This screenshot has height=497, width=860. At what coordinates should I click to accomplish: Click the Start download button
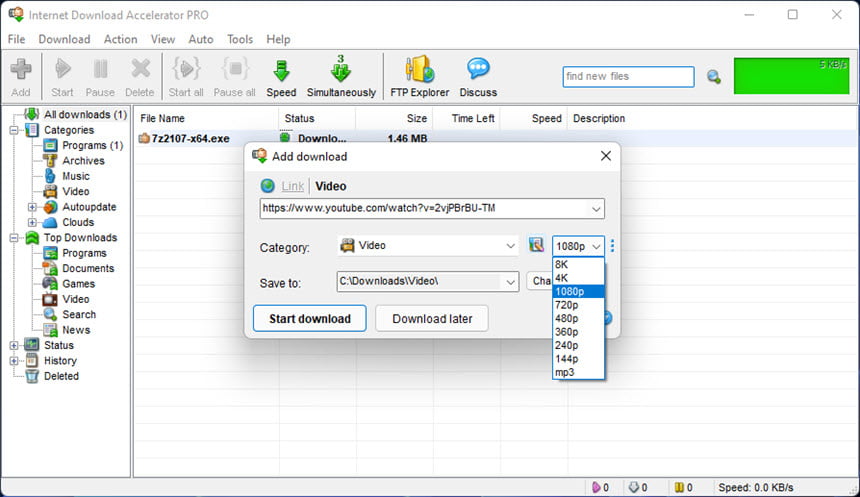pyautogui.click(x=309, y=319)
